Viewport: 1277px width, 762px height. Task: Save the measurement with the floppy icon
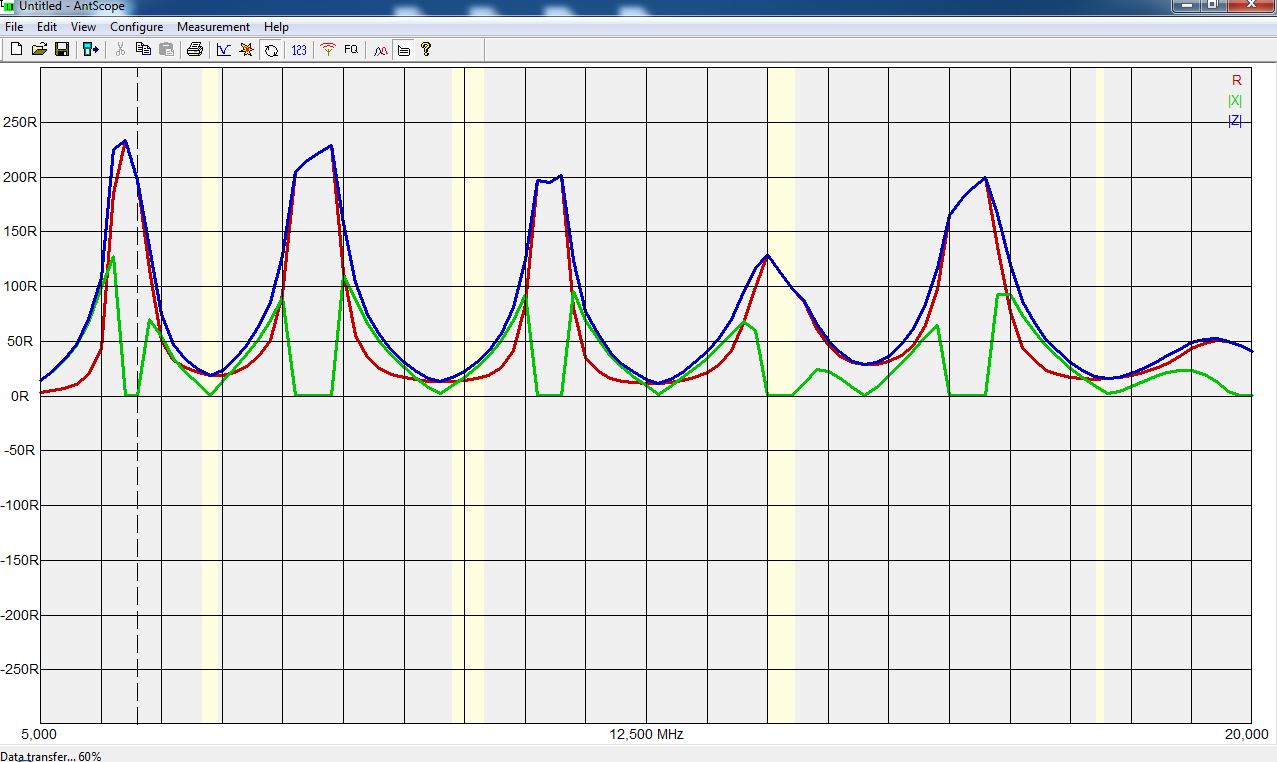pyautogui.click(x=61, y=49)
